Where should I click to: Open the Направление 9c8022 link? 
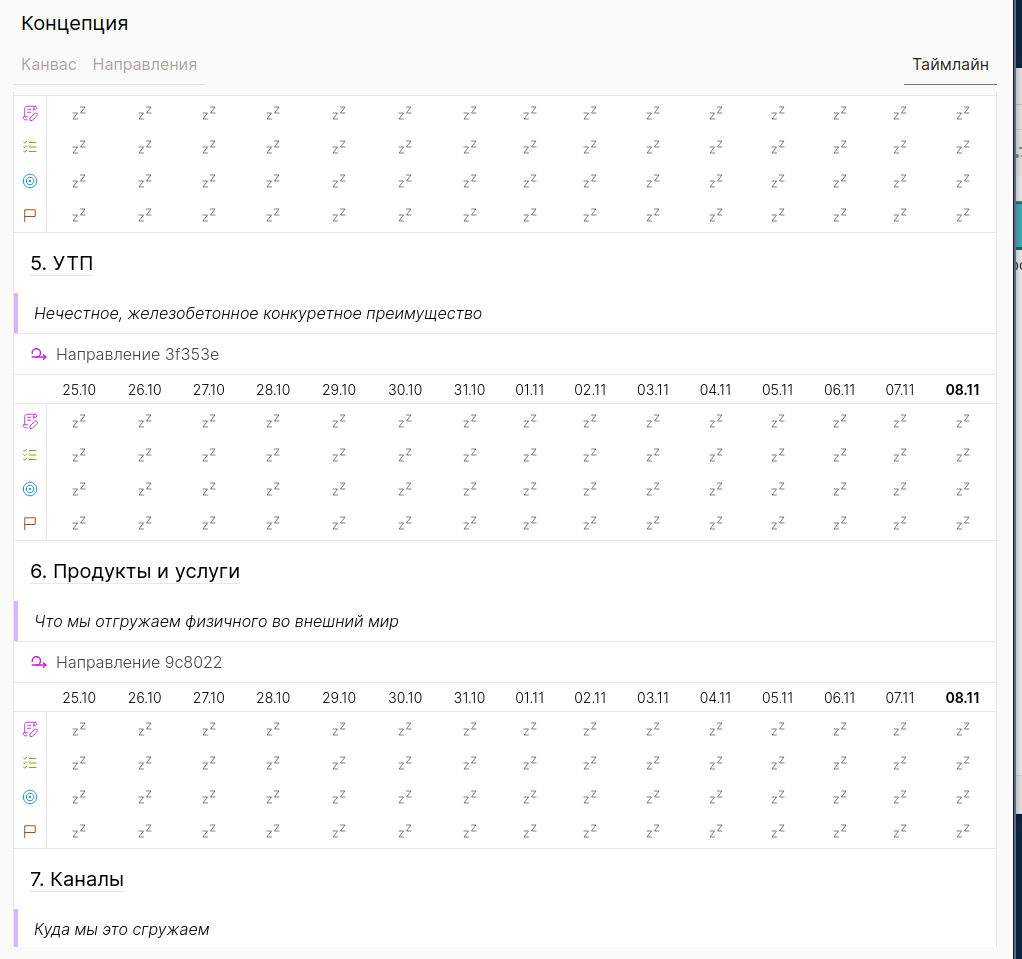pyautogui.click(x=139, y=662)
